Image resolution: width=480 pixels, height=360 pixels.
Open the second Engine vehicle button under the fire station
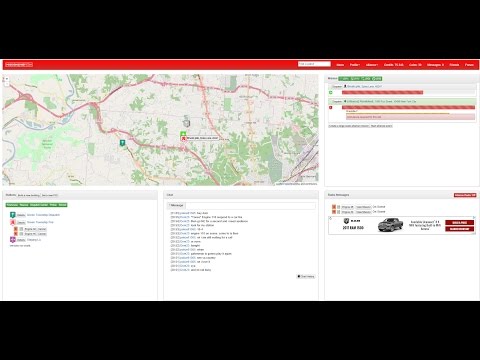click(35, 234)
